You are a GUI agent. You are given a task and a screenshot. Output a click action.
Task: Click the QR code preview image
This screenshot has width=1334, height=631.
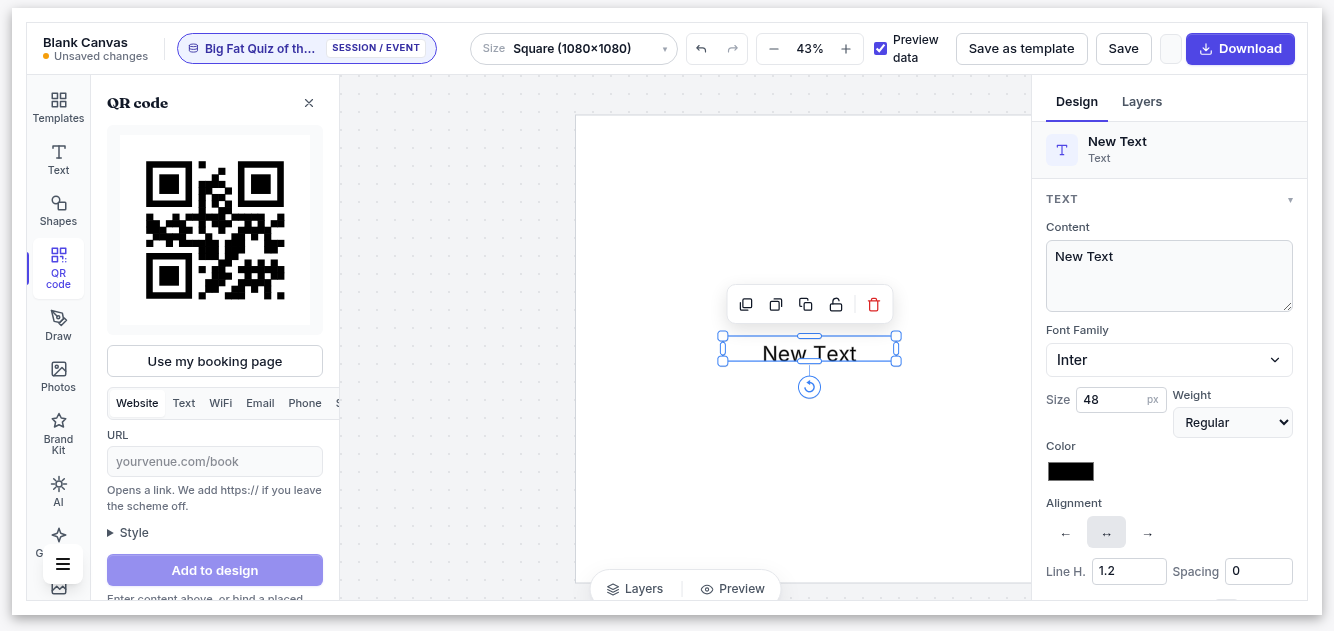pyautogui.click(x=215, y=230)
